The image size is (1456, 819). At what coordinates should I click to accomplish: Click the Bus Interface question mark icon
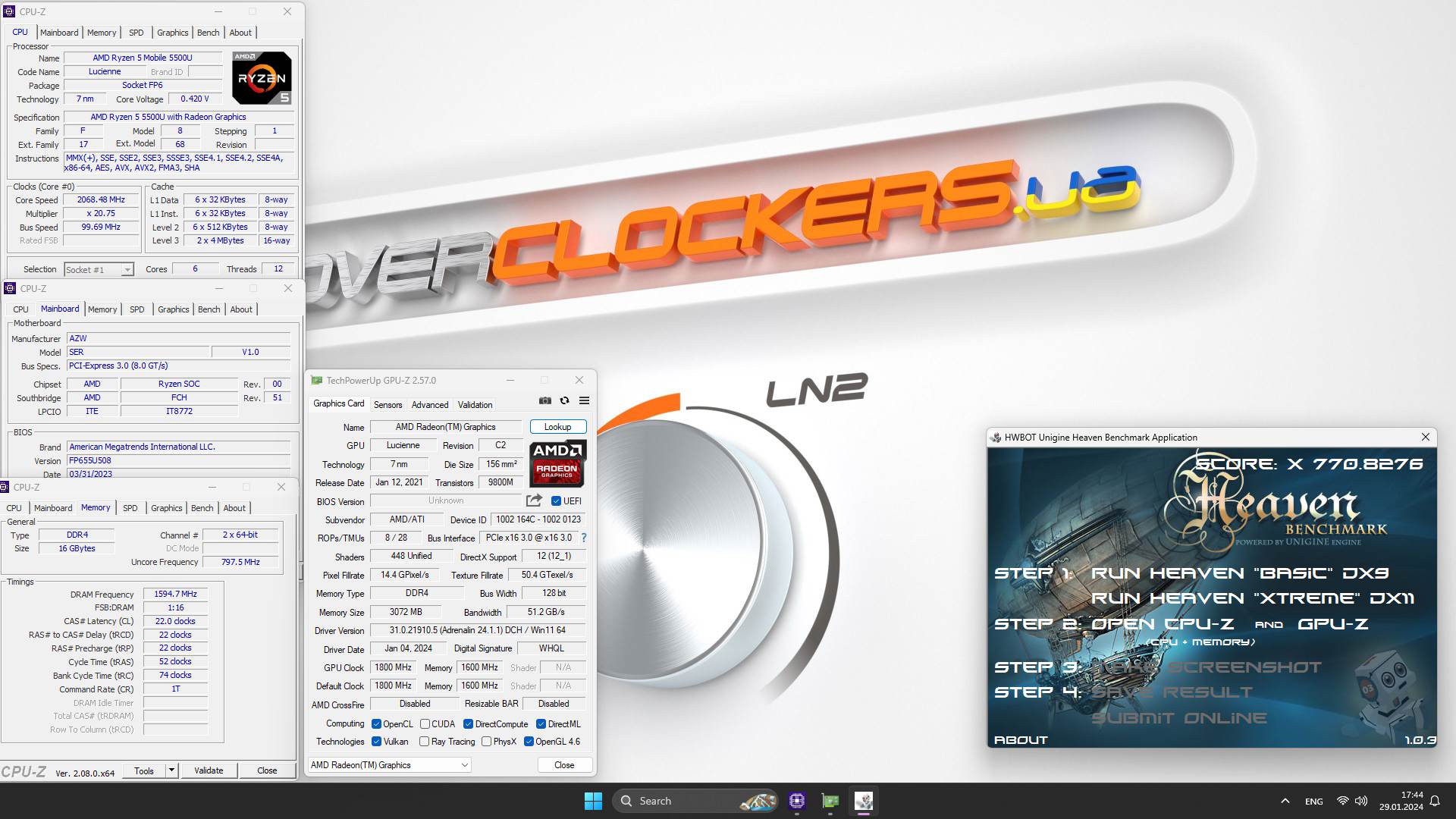(583, 538)
